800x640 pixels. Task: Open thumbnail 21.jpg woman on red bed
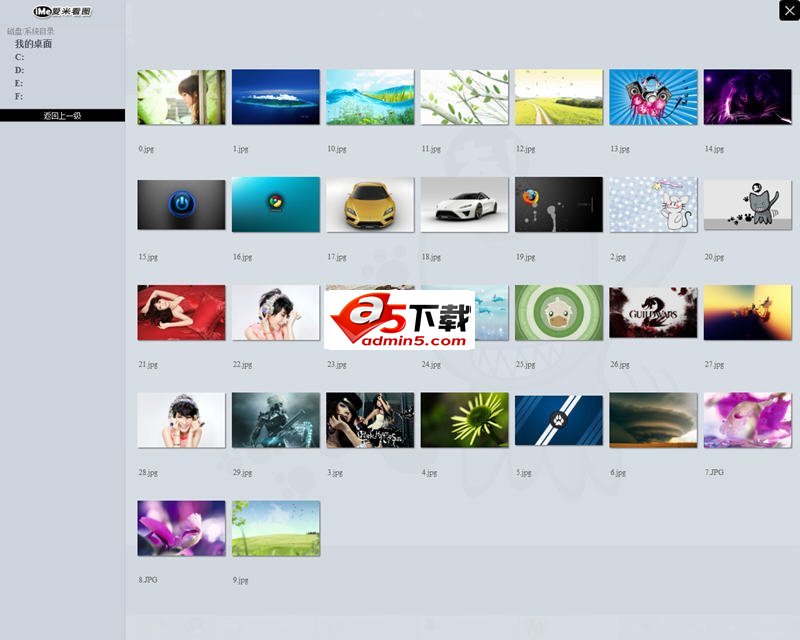pos(181,312)
